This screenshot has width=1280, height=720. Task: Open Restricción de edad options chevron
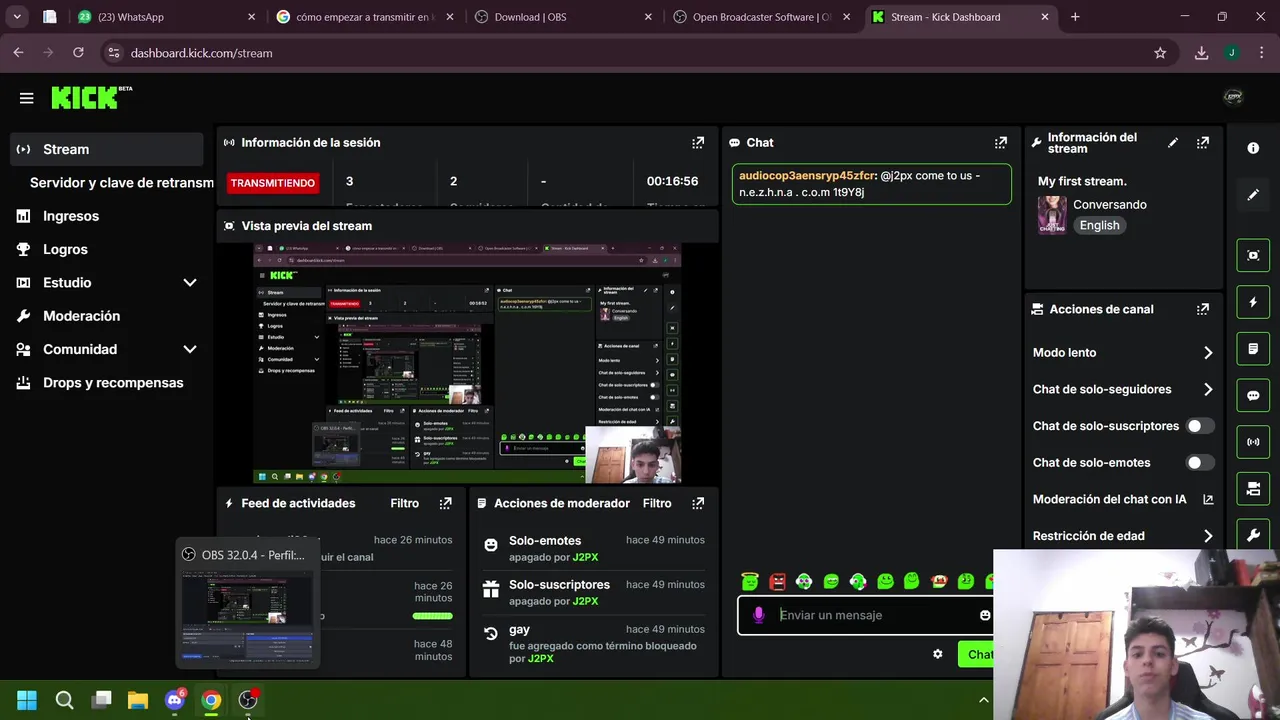click(1208, 536)
